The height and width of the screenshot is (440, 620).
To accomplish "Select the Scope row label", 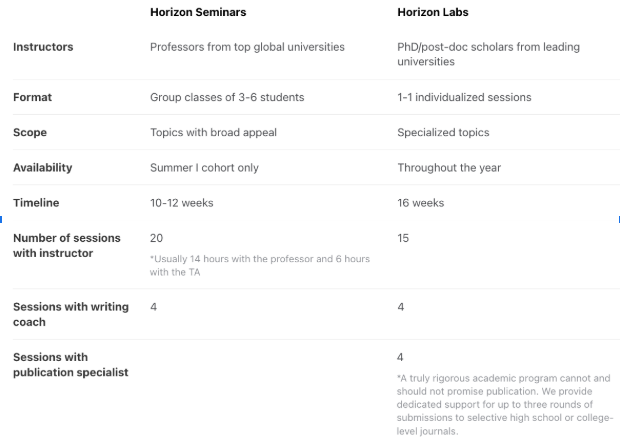I will pos(30,132).
